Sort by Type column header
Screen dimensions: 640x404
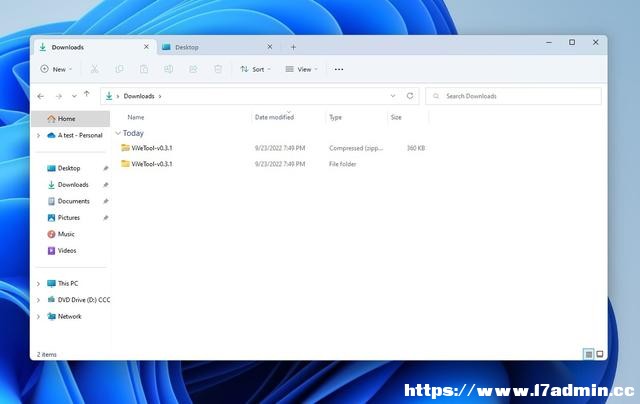[x=335, y=118]
